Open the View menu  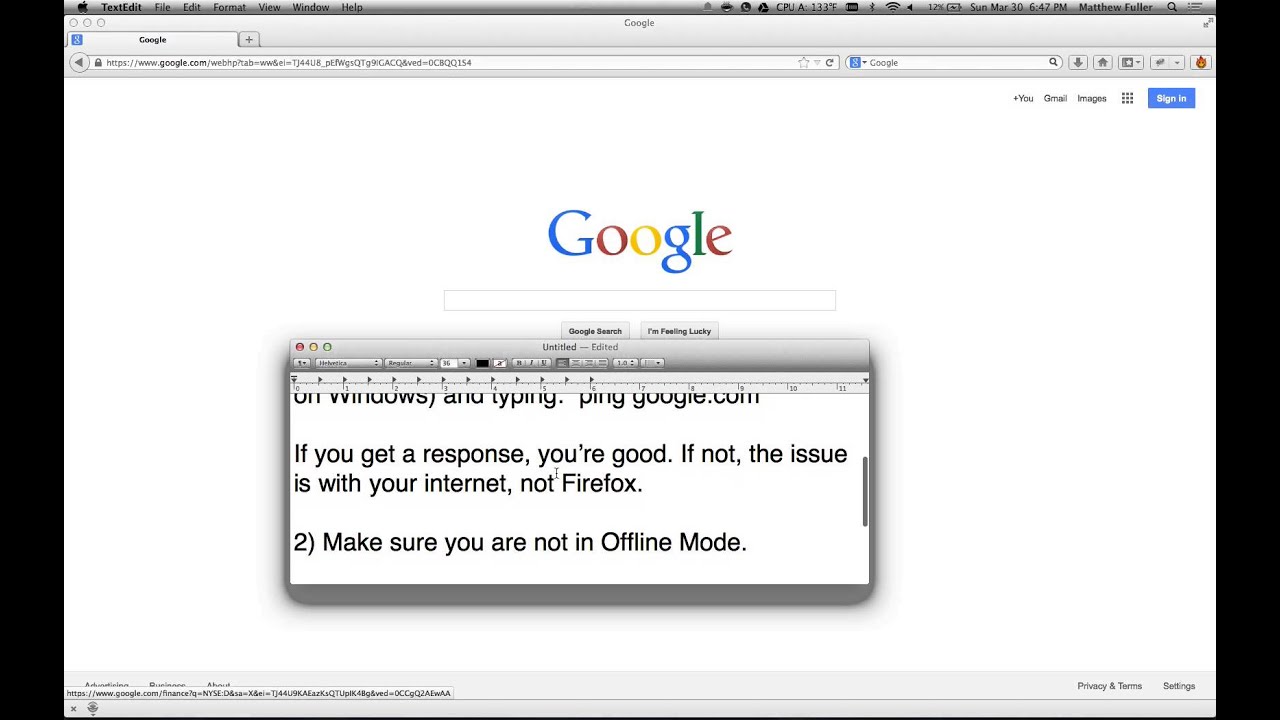point(270,7)
